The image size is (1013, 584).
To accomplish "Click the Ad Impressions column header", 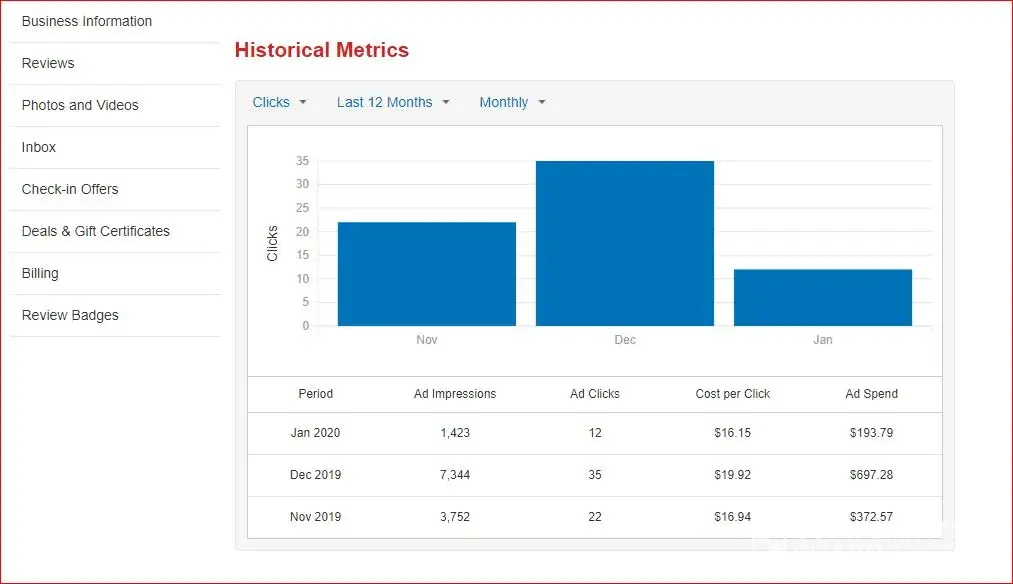I will point(455,394).
